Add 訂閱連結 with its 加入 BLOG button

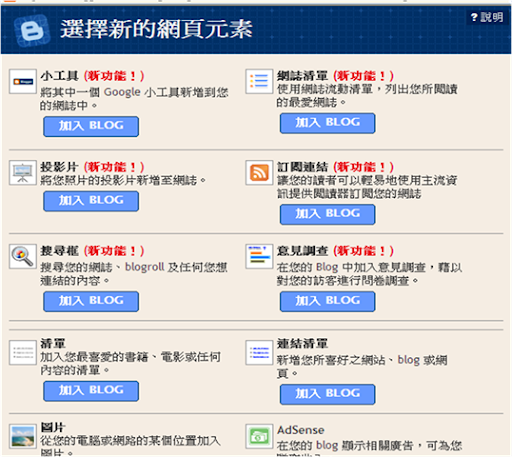327,214
